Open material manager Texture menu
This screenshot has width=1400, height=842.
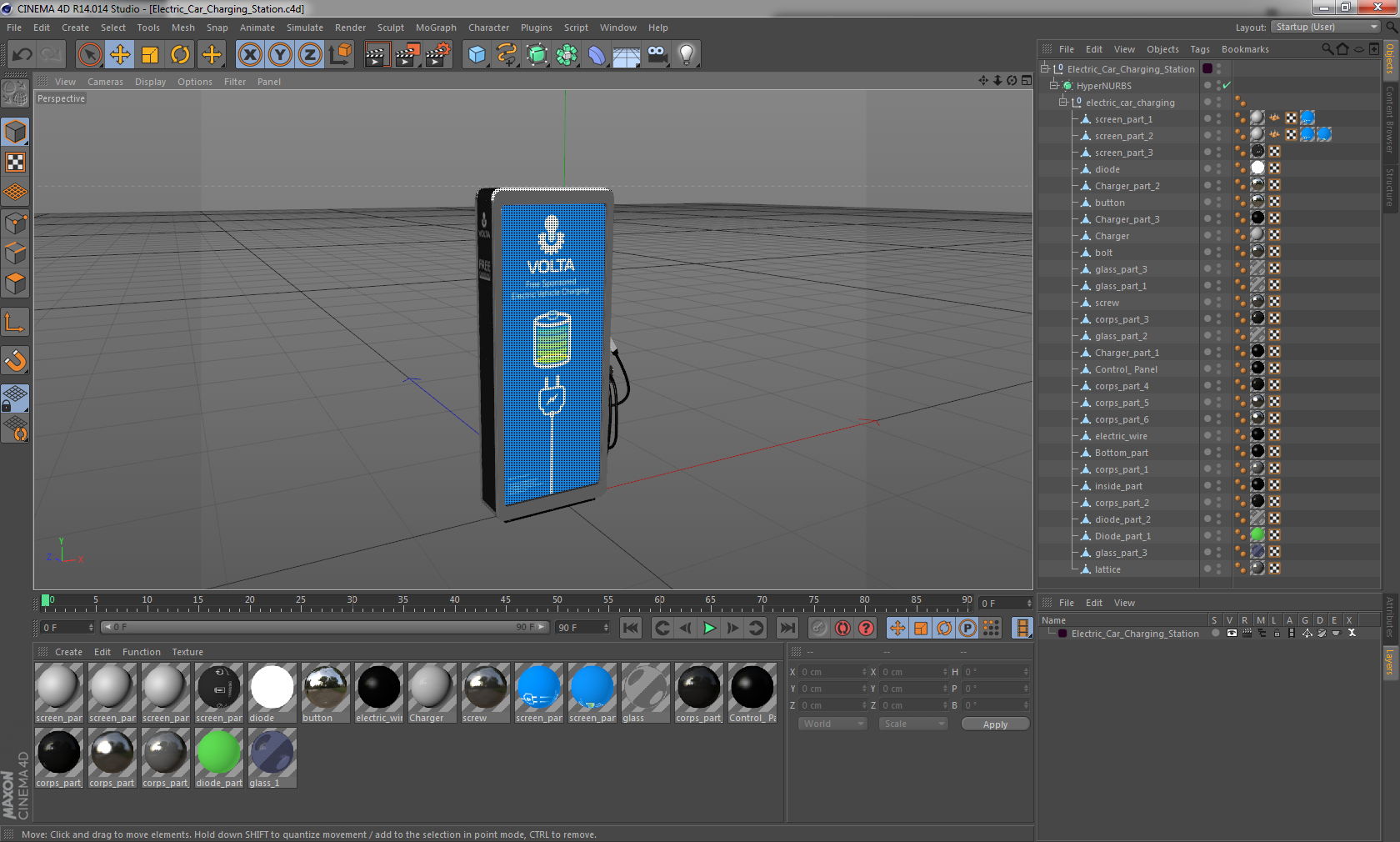click(x=187, y=652)
